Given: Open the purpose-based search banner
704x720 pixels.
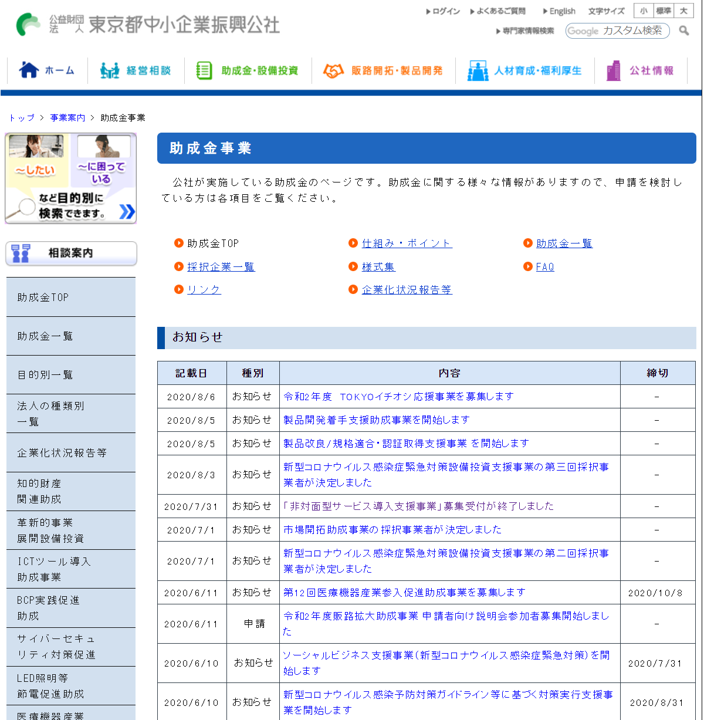Looking at the screenshot, I should pyautogui.click(x=71, y=178).
